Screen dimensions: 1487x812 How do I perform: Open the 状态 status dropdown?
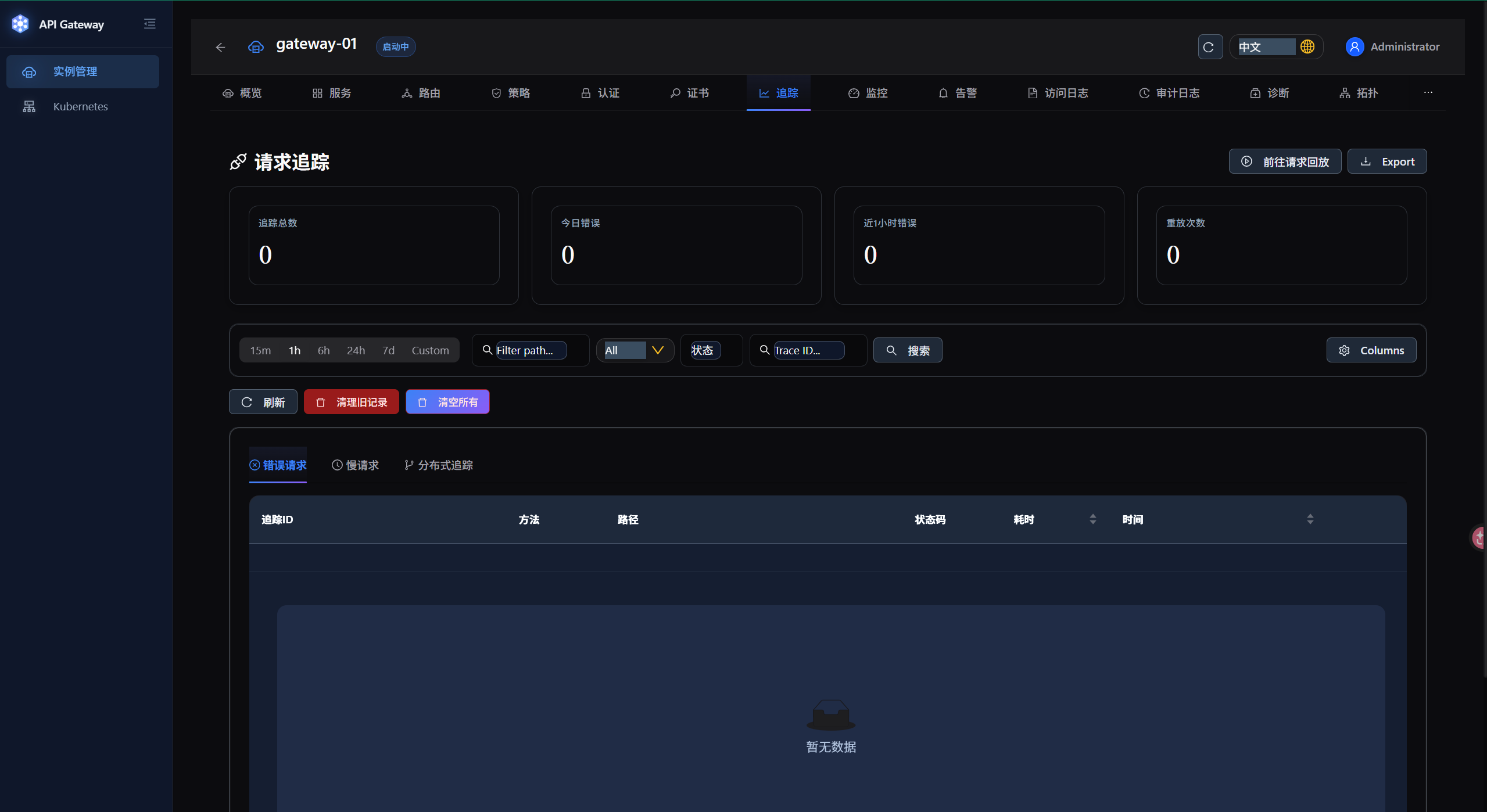click(x=711, y=350)
